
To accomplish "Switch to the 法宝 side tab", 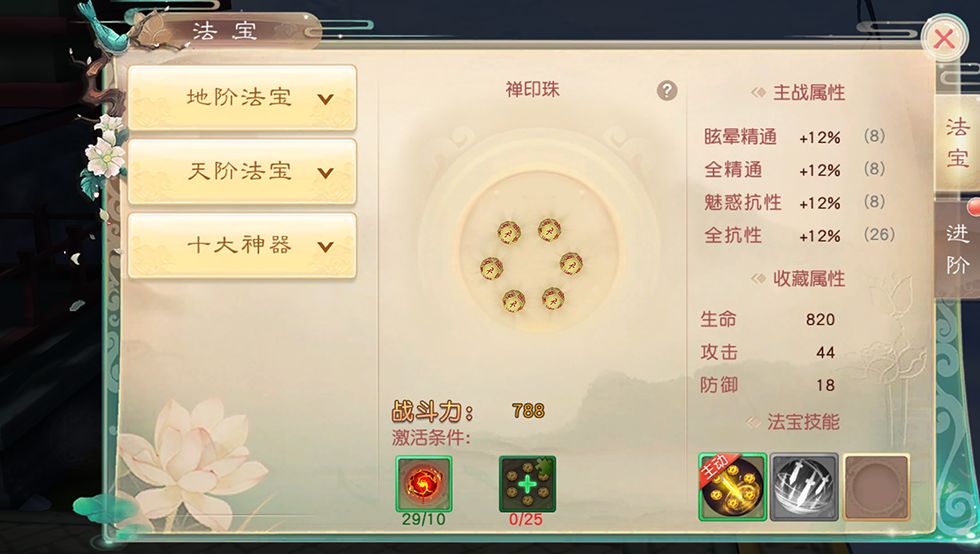I will [x=957, y=143].
